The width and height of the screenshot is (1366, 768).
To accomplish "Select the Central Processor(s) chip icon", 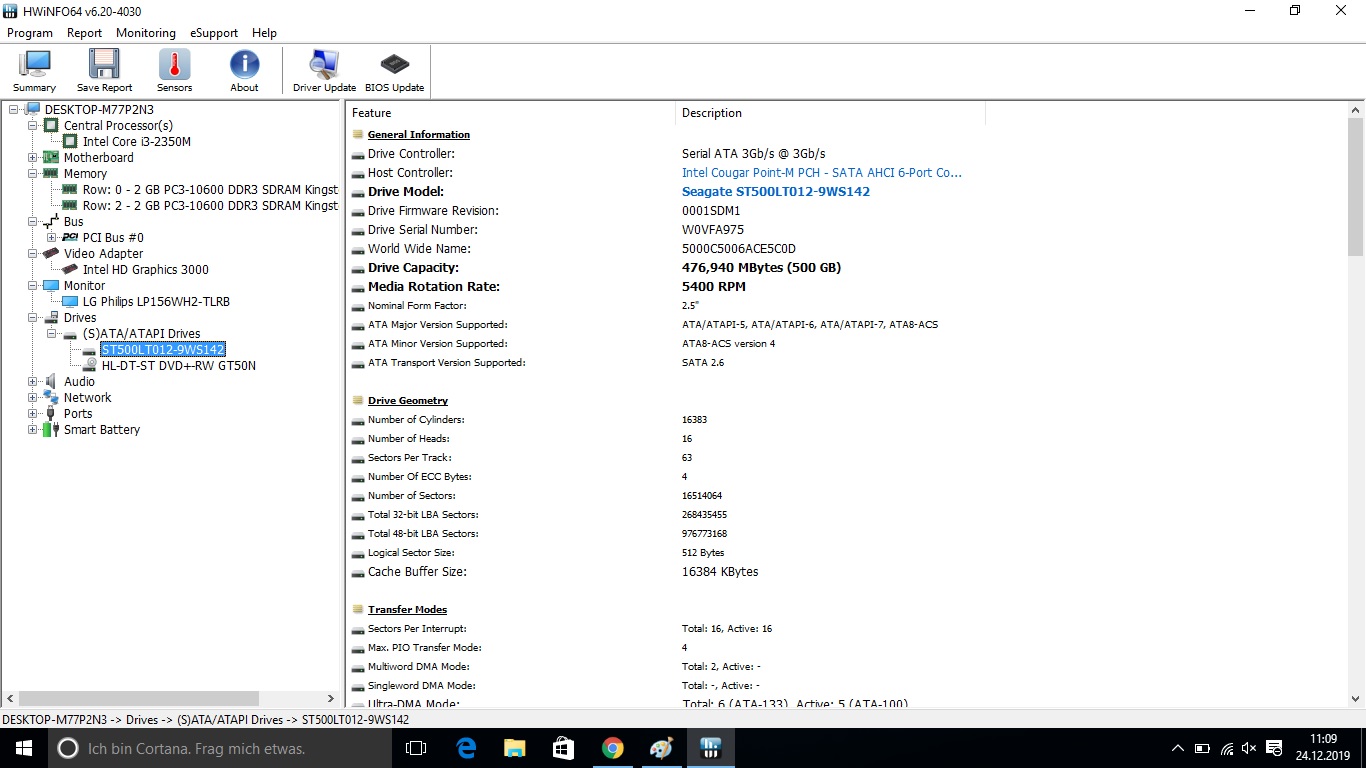I will (51, 126).
